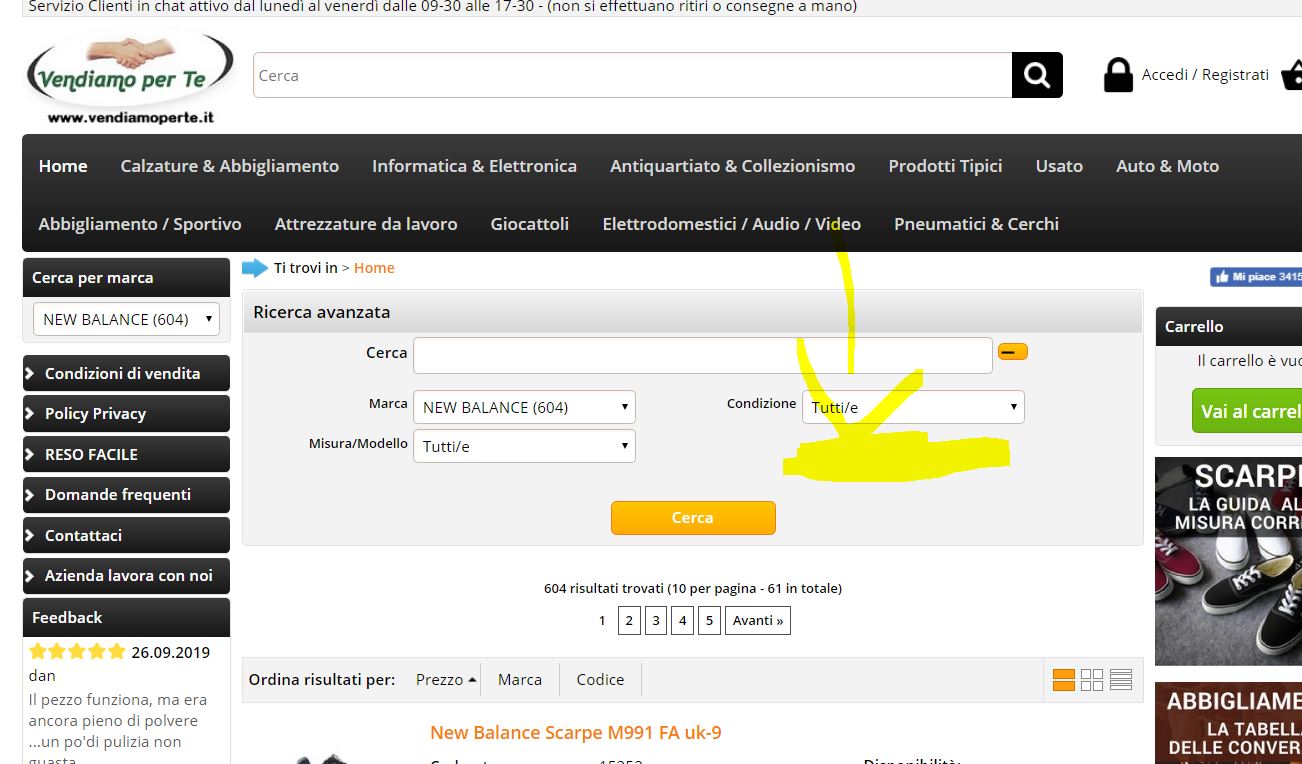Open Auto & Moto menu
The width and height of the screenshot is (1302, 764).
point(1167,166)
